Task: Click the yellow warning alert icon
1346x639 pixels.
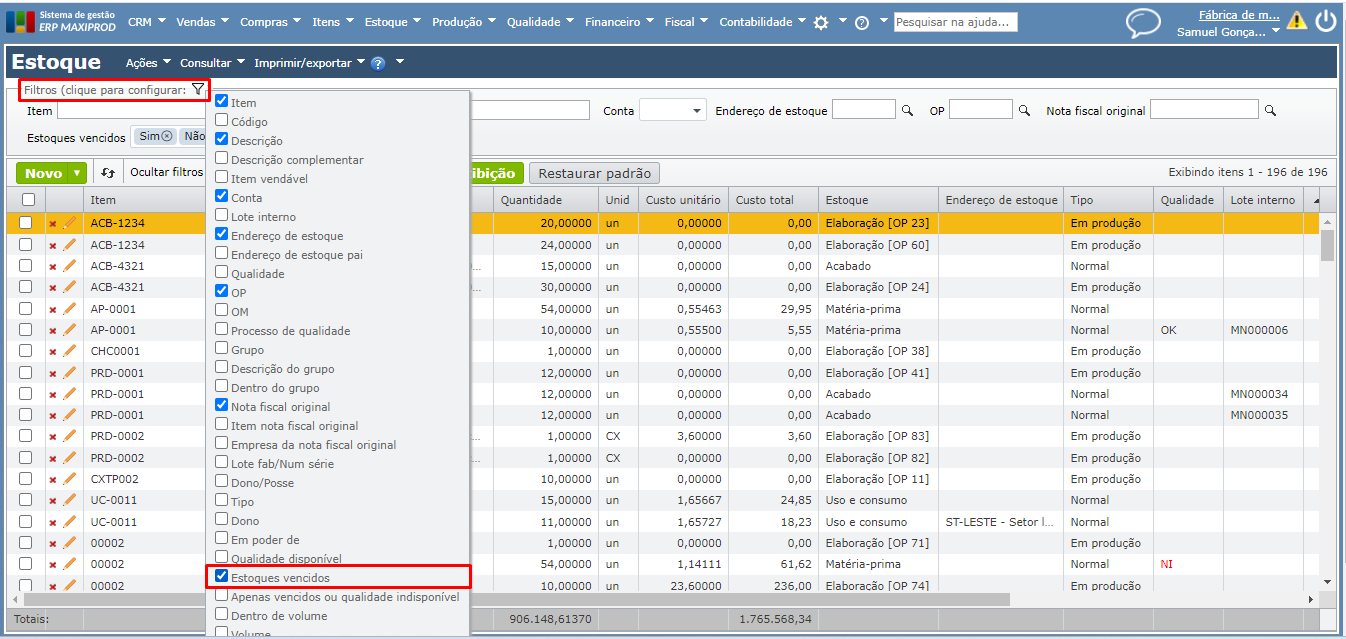Action: (1297, 20)
